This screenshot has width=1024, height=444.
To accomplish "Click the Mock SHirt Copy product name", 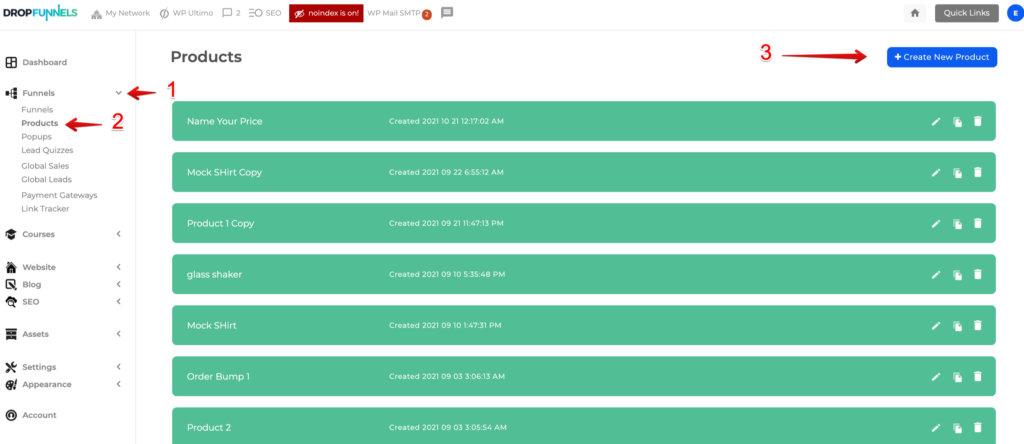I will [x=224, y=172].
